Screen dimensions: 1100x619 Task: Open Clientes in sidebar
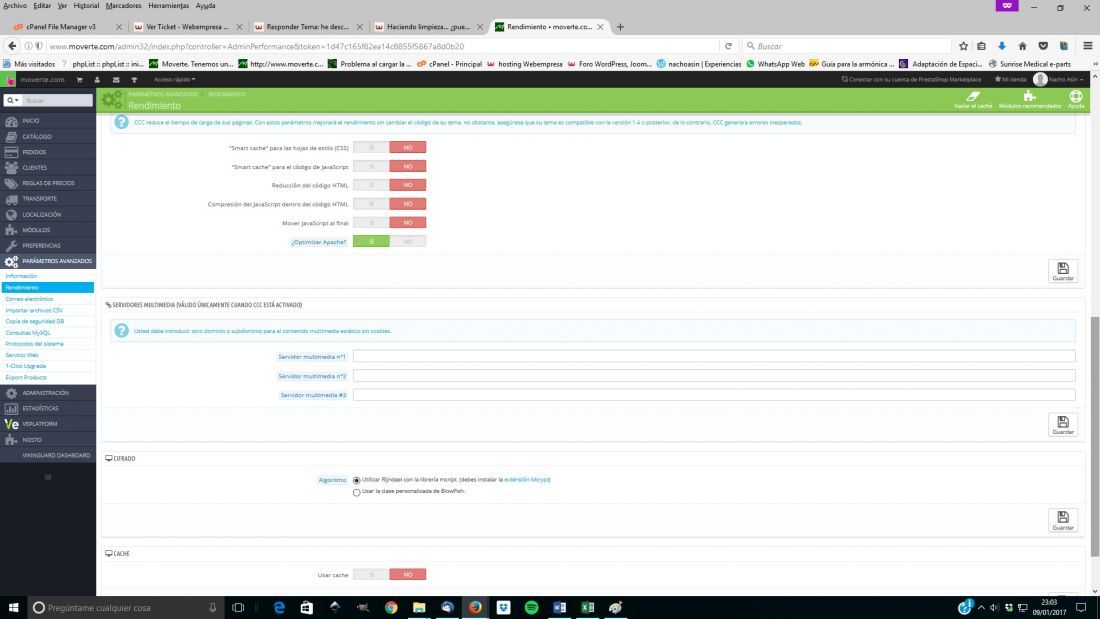point(48,168)
